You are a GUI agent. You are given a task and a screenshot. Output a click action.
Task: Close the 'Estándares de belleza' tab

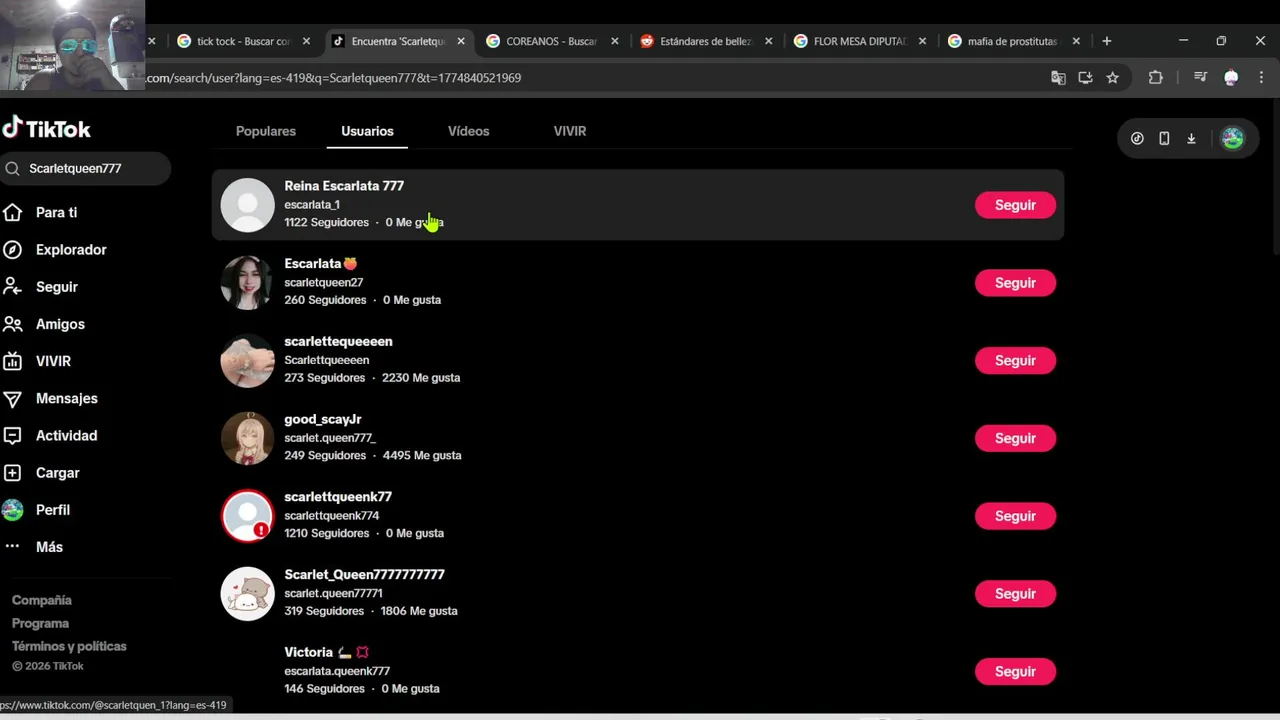click(769, 41)
